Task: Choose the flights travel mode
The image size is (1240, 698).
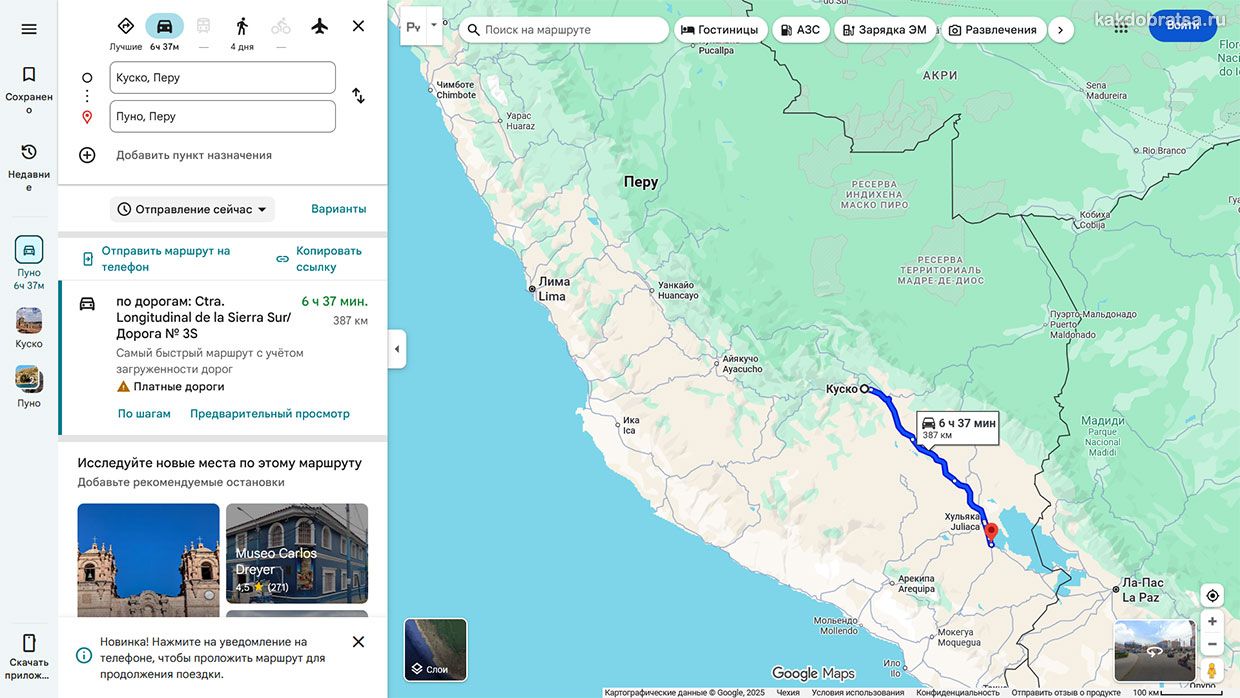Action: click(319, 26)
